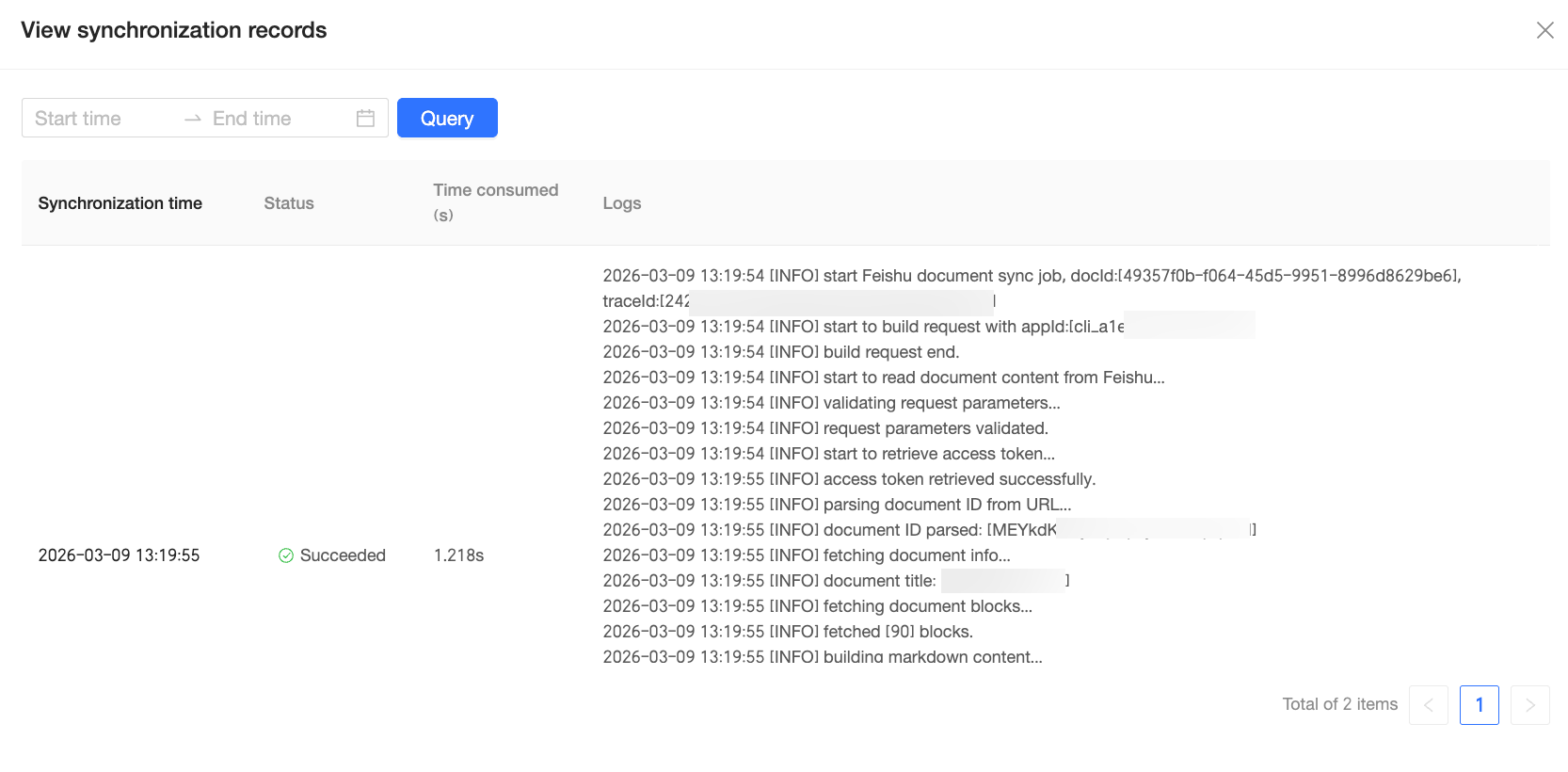Go to the next page with right chevron
1568x772 pixels.
point(1529,705)
